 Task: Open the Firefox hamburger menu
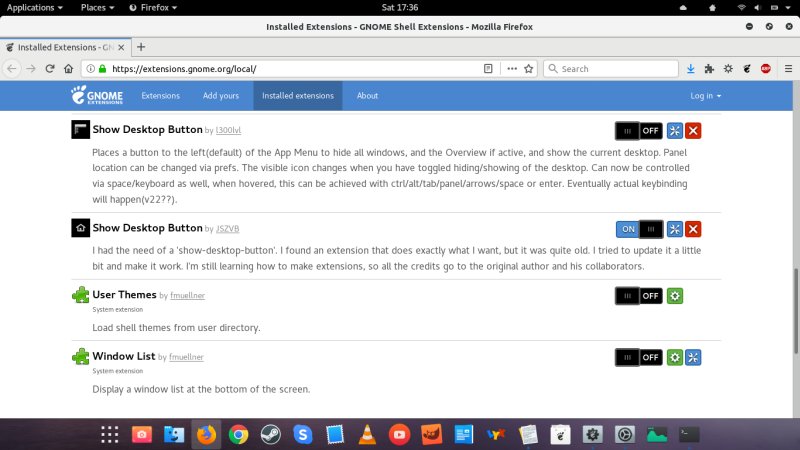point(788,68)
